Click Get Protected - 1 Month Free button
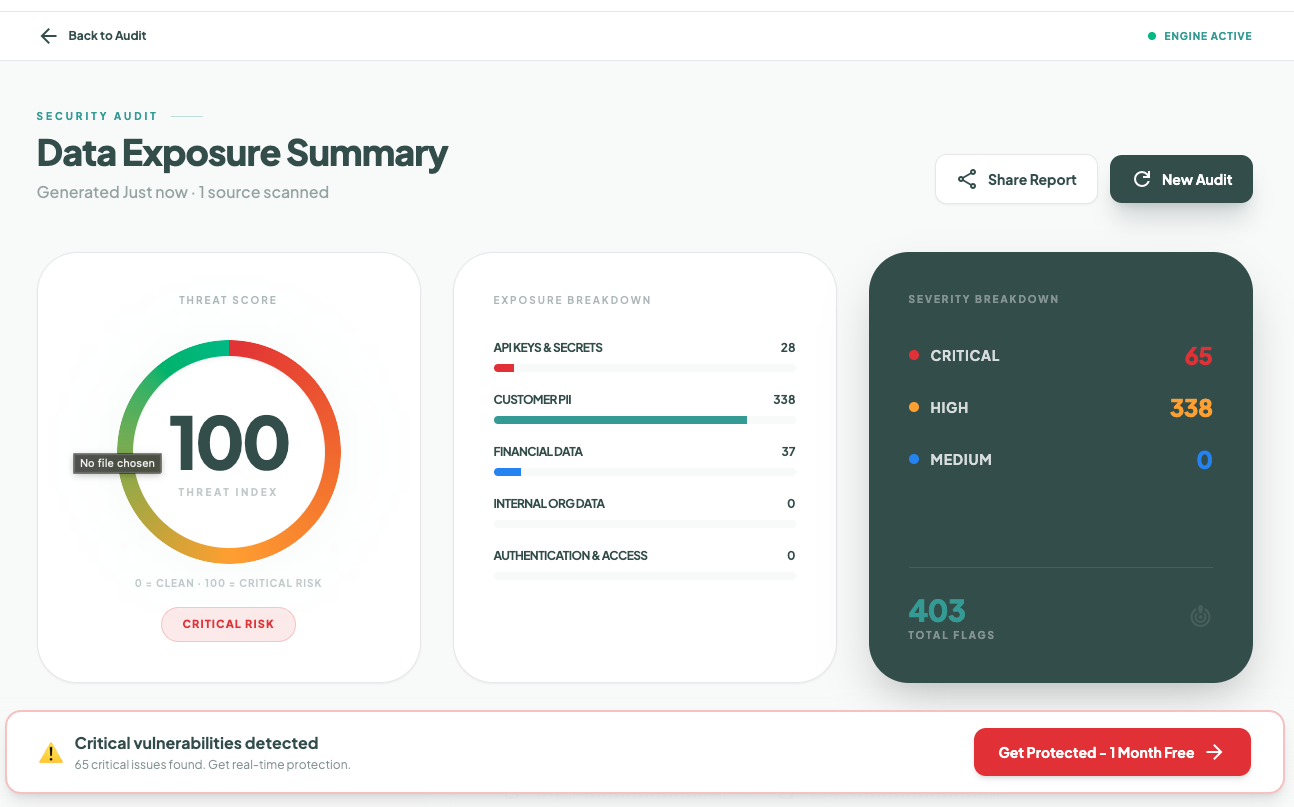Image resolution: width=1294 pixels, height=807 pixels. click(1111, 752)
